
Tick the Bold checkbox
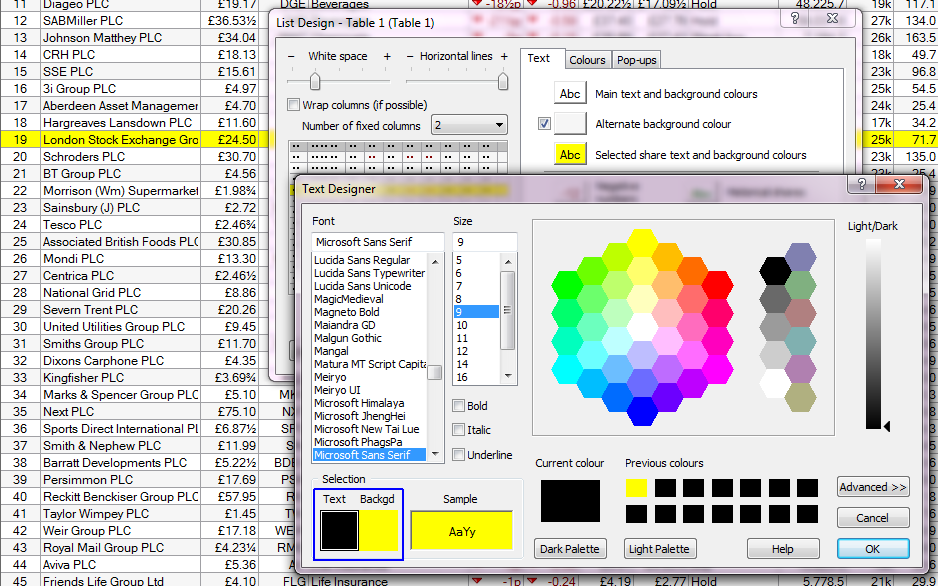(x=459, y=406)
